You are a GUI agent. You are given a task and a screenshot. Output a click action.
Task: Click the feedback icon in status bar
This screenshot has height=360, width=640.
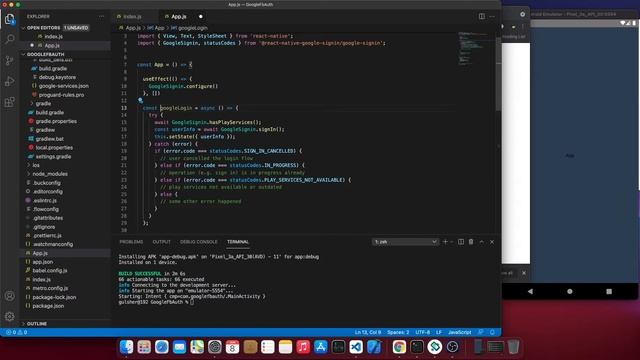click(481, 332)
